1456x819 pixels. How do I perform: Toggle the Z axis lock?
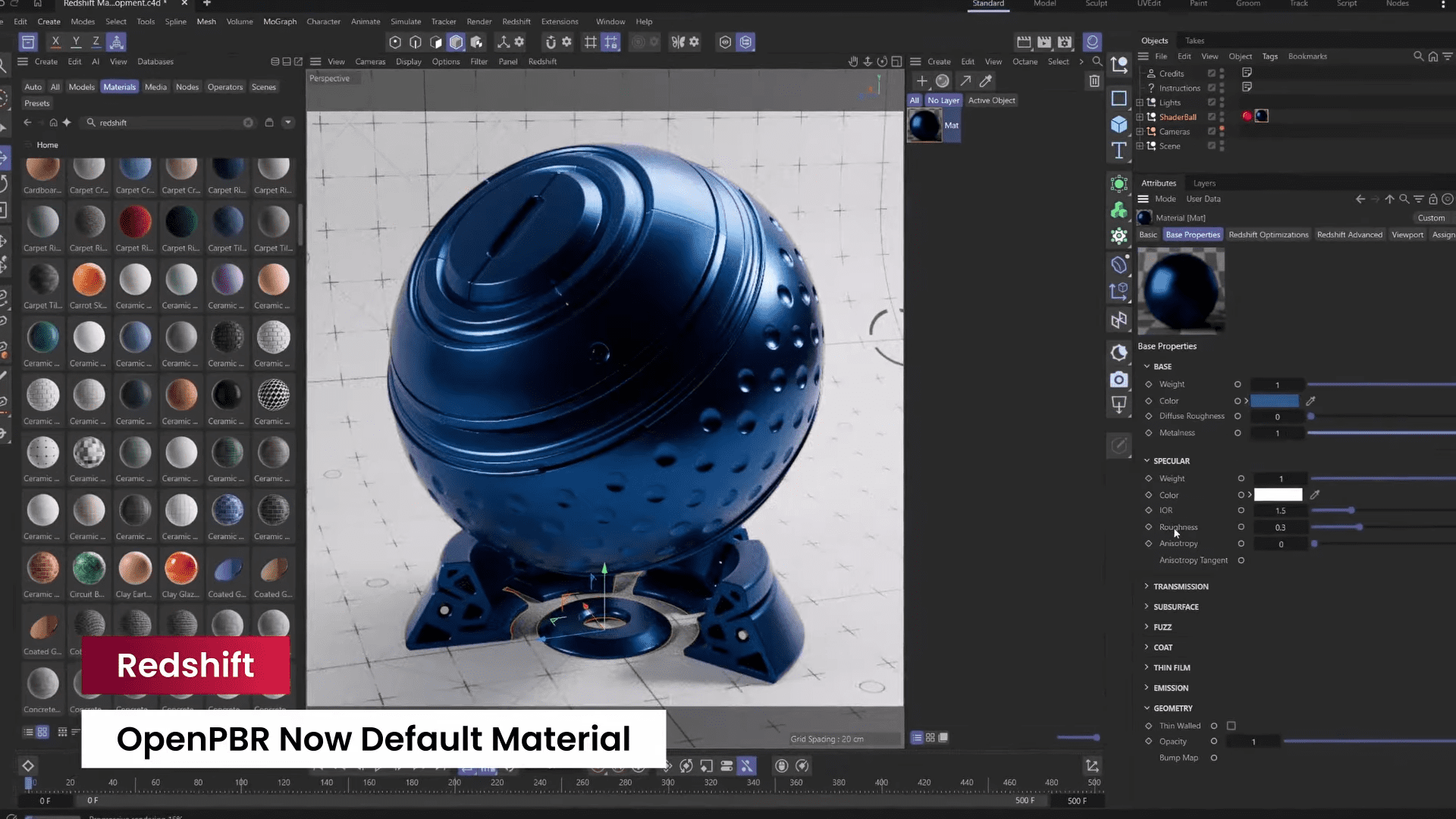[x=96, y=42]
